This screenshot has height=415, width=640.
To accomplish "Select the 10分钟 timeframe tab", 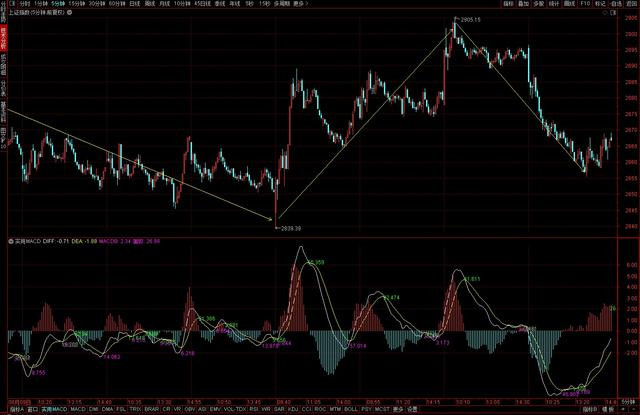I will coord(182,4).
